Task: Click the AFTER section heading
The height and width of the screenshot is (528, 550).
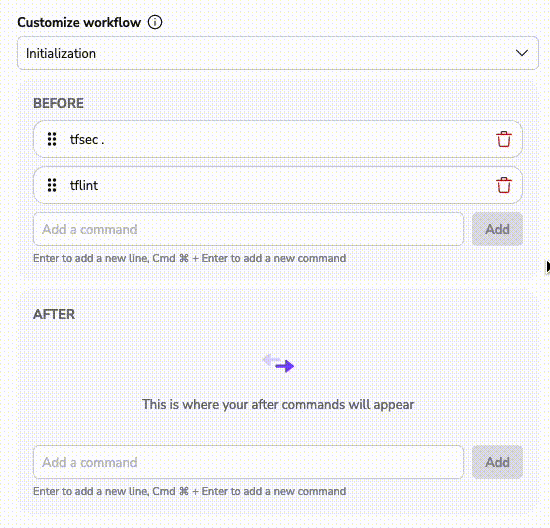Action: click(x=54, y=314)
